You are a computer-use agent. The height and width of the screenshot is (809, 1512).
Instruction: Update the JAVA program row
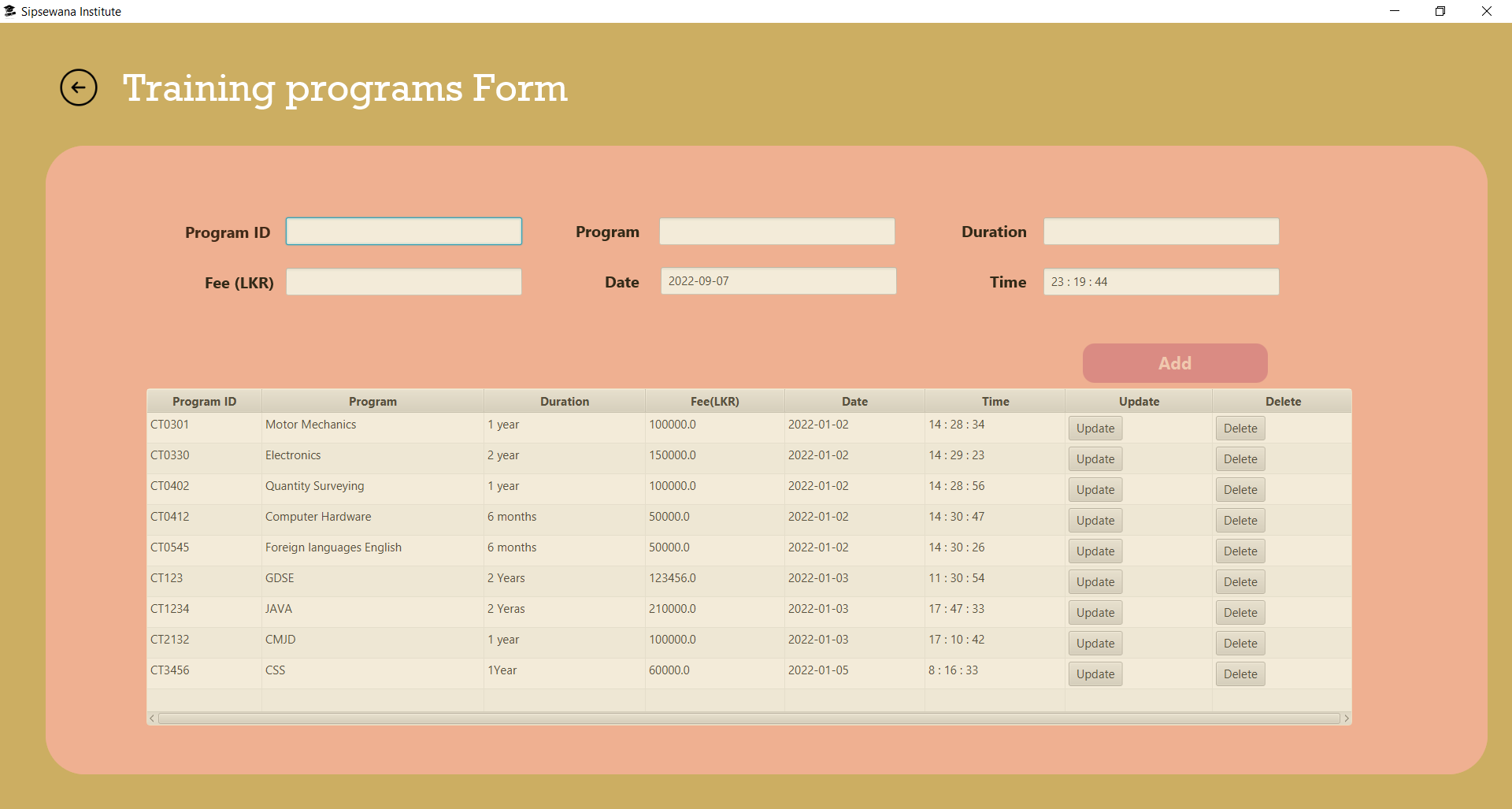coord(1095,613)
